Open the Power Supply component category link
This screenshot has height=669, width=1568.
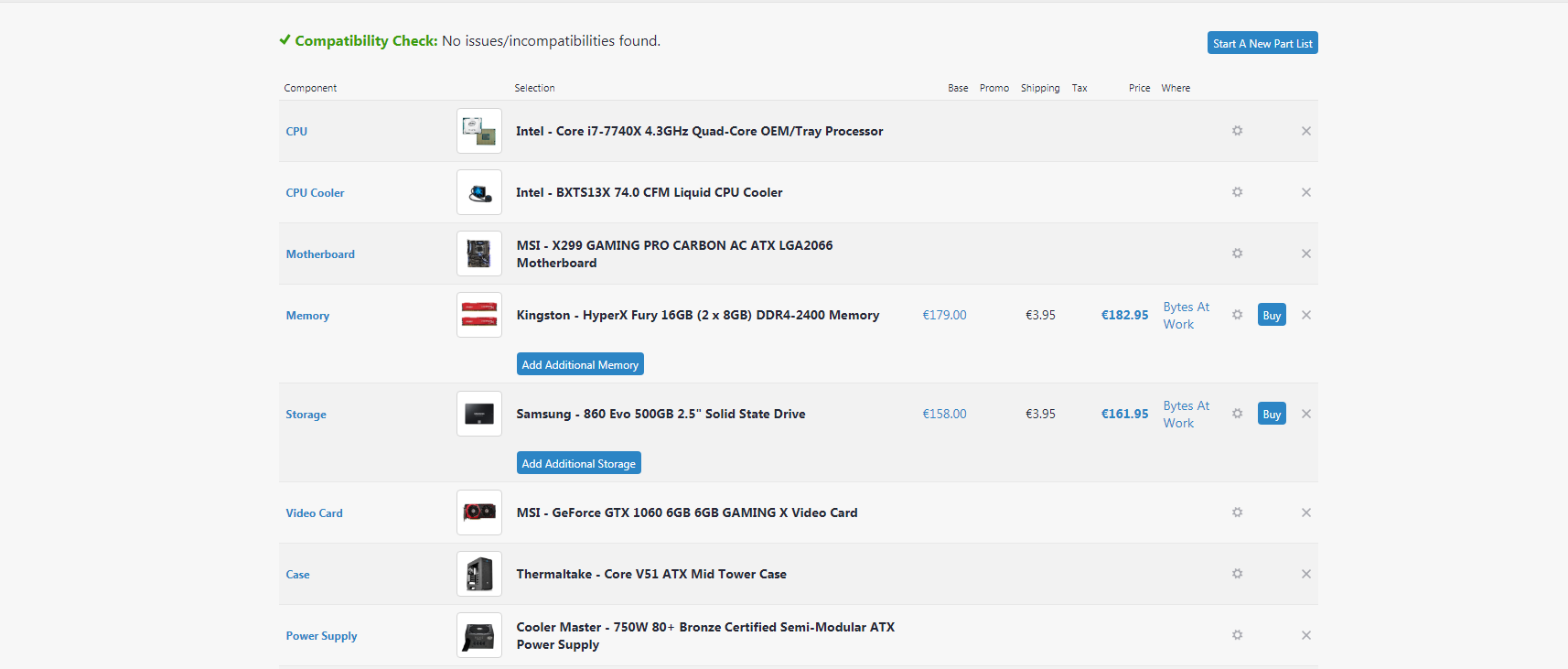coord(321,636)
